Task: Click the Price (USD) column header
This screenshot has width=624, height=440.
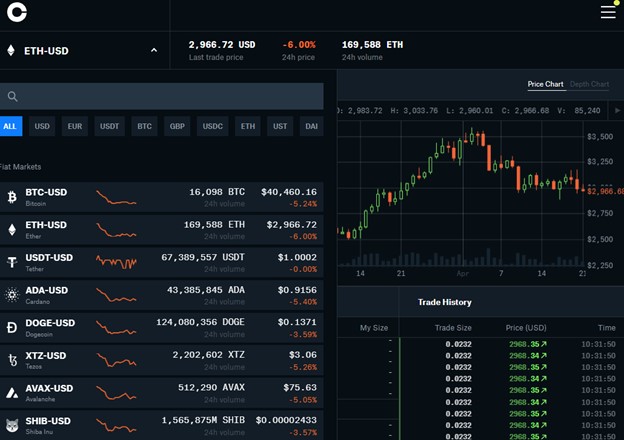Action: 526,328
